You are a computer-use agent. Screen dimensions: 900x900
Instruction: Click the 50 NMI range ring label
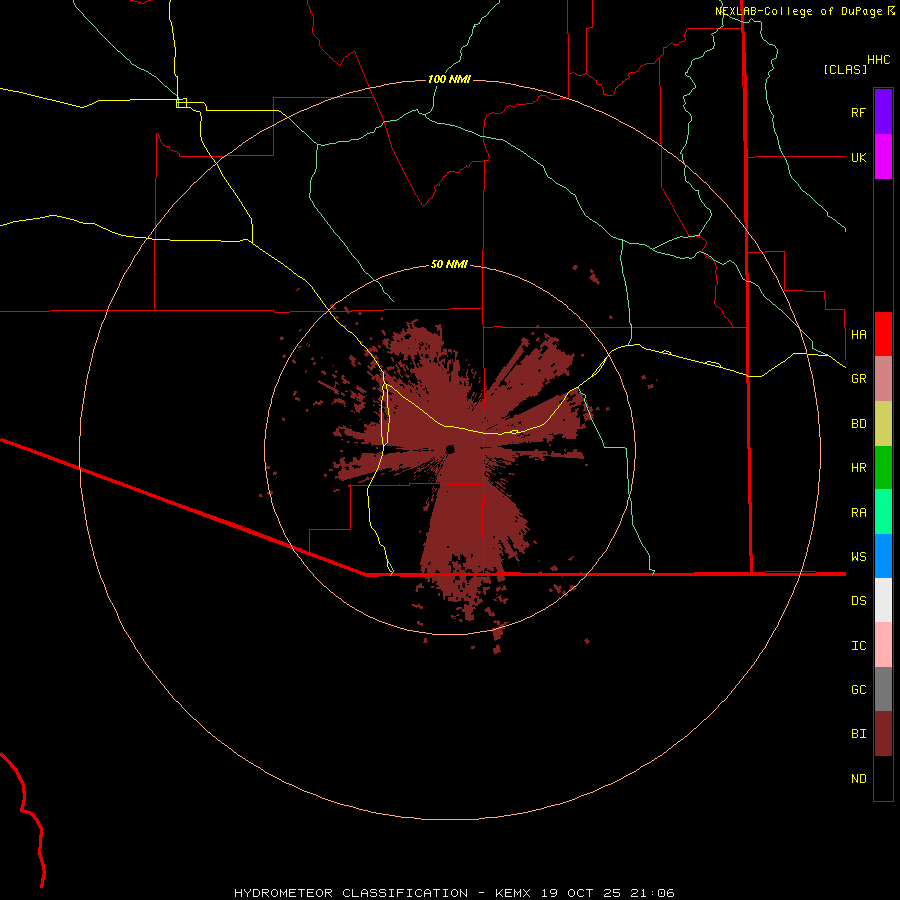pyautogui.click(x=449, y=264)
